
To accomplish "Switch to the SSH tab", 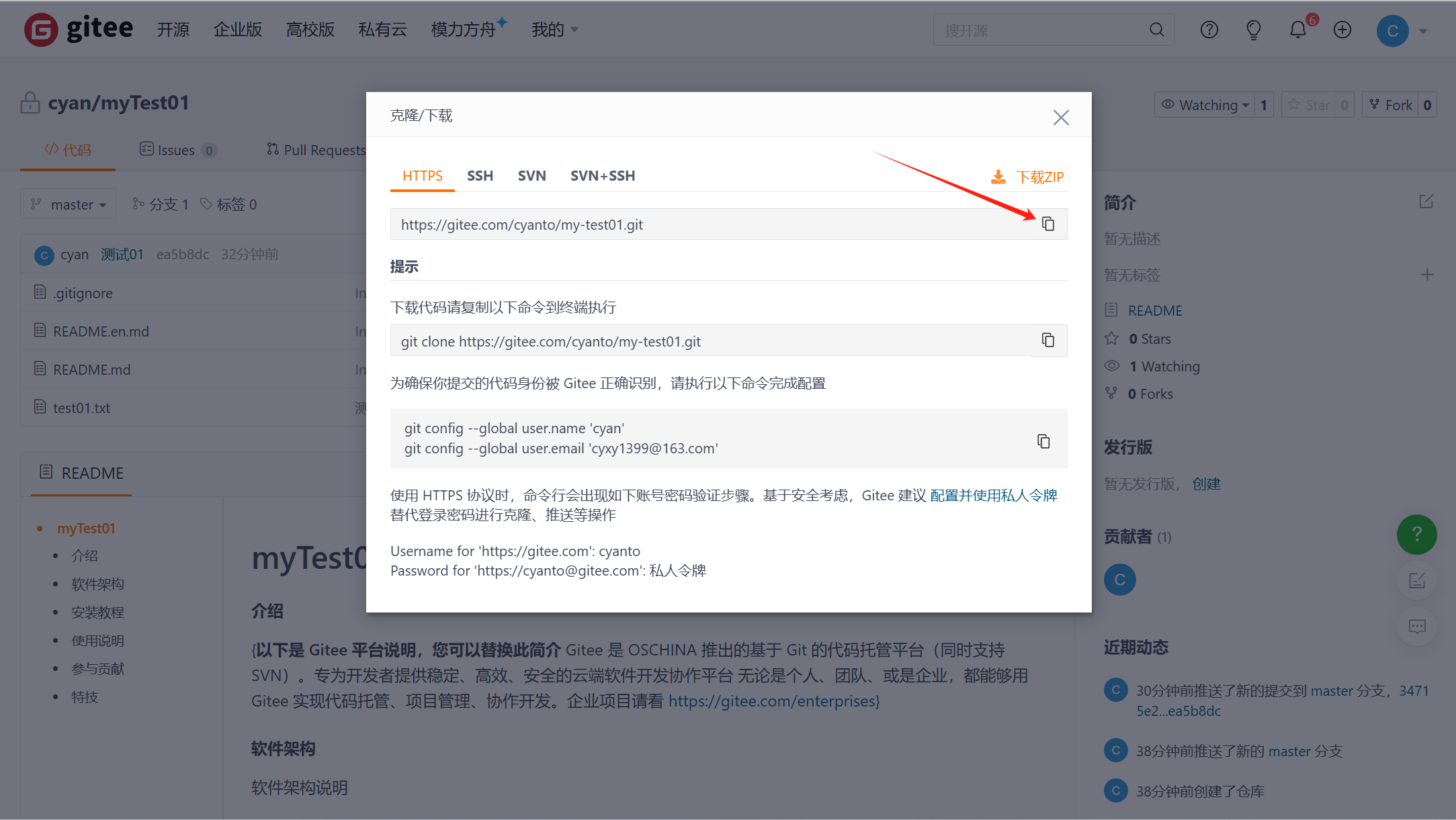I will (480, 175).
